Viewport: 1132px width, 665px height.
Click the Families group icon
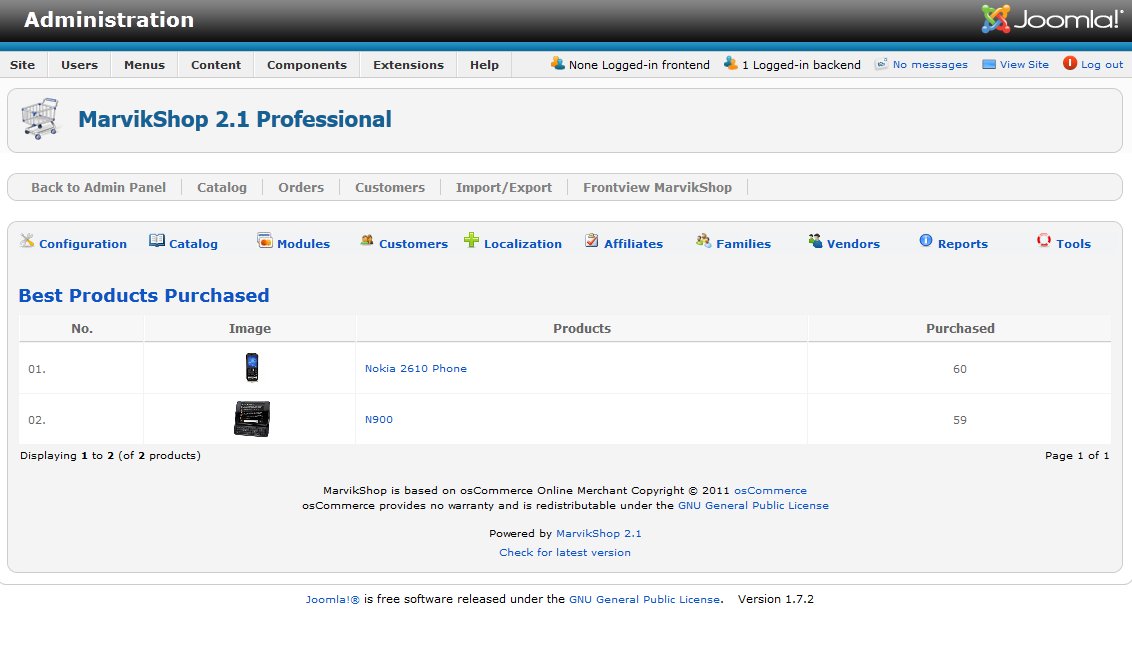click(703, 240)
